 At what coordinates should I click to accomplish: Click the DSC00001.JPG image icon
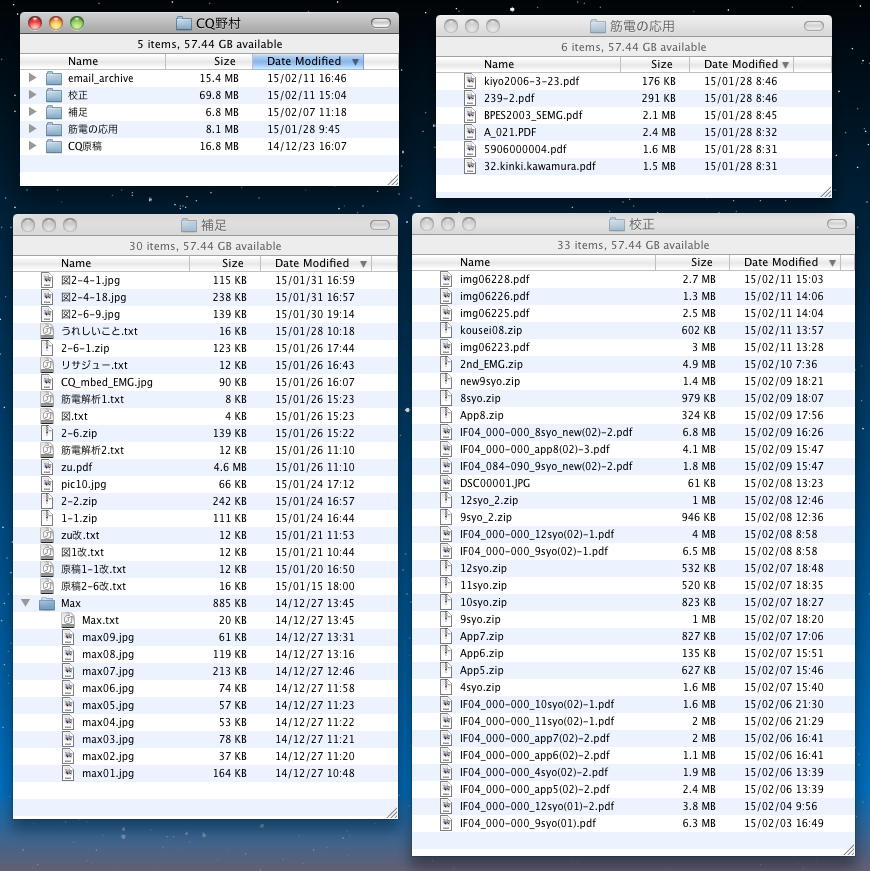[x=446, y=483]
